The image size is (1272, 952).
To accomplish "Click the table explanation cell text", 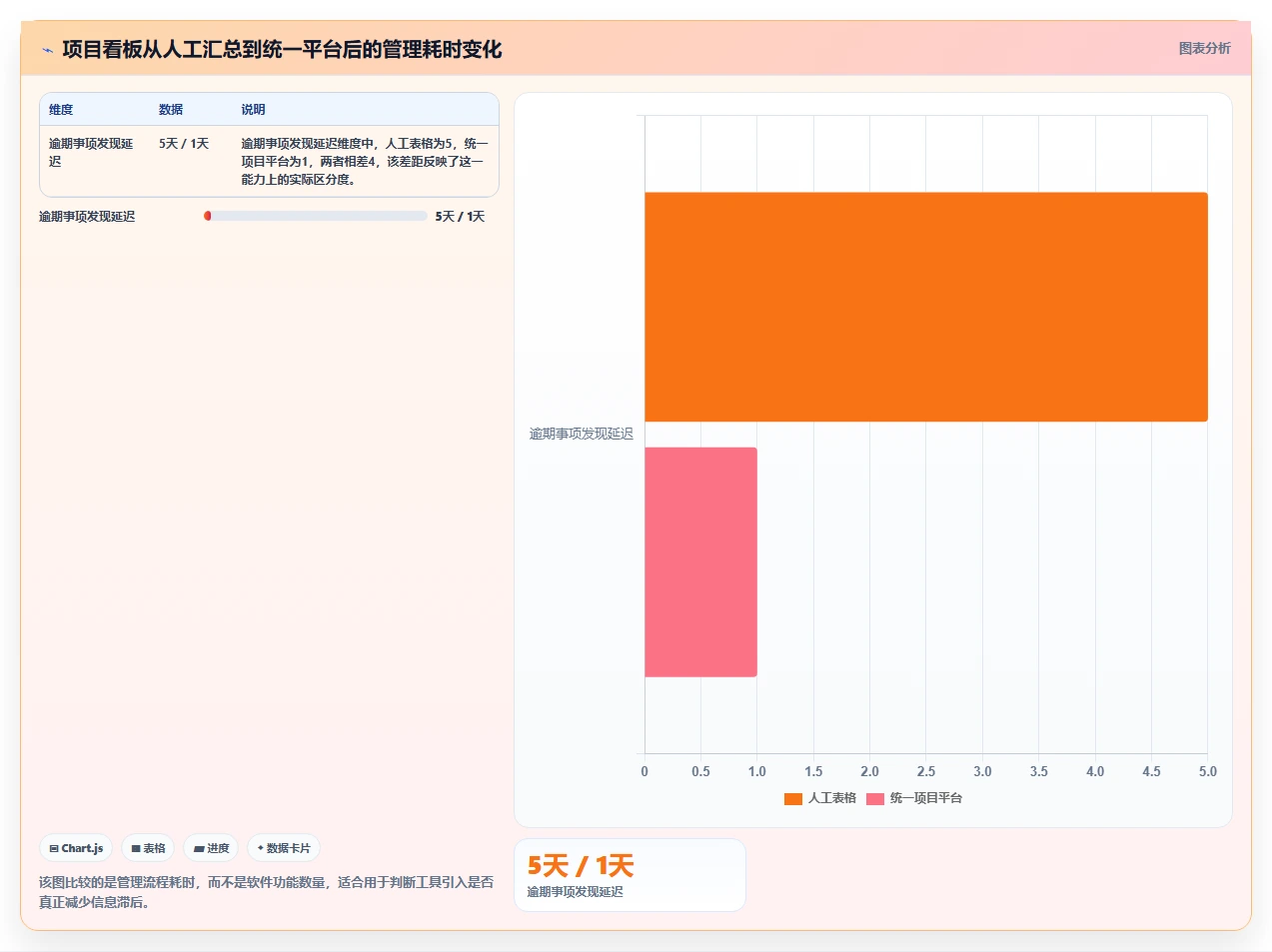I will [x=365, y=162].
